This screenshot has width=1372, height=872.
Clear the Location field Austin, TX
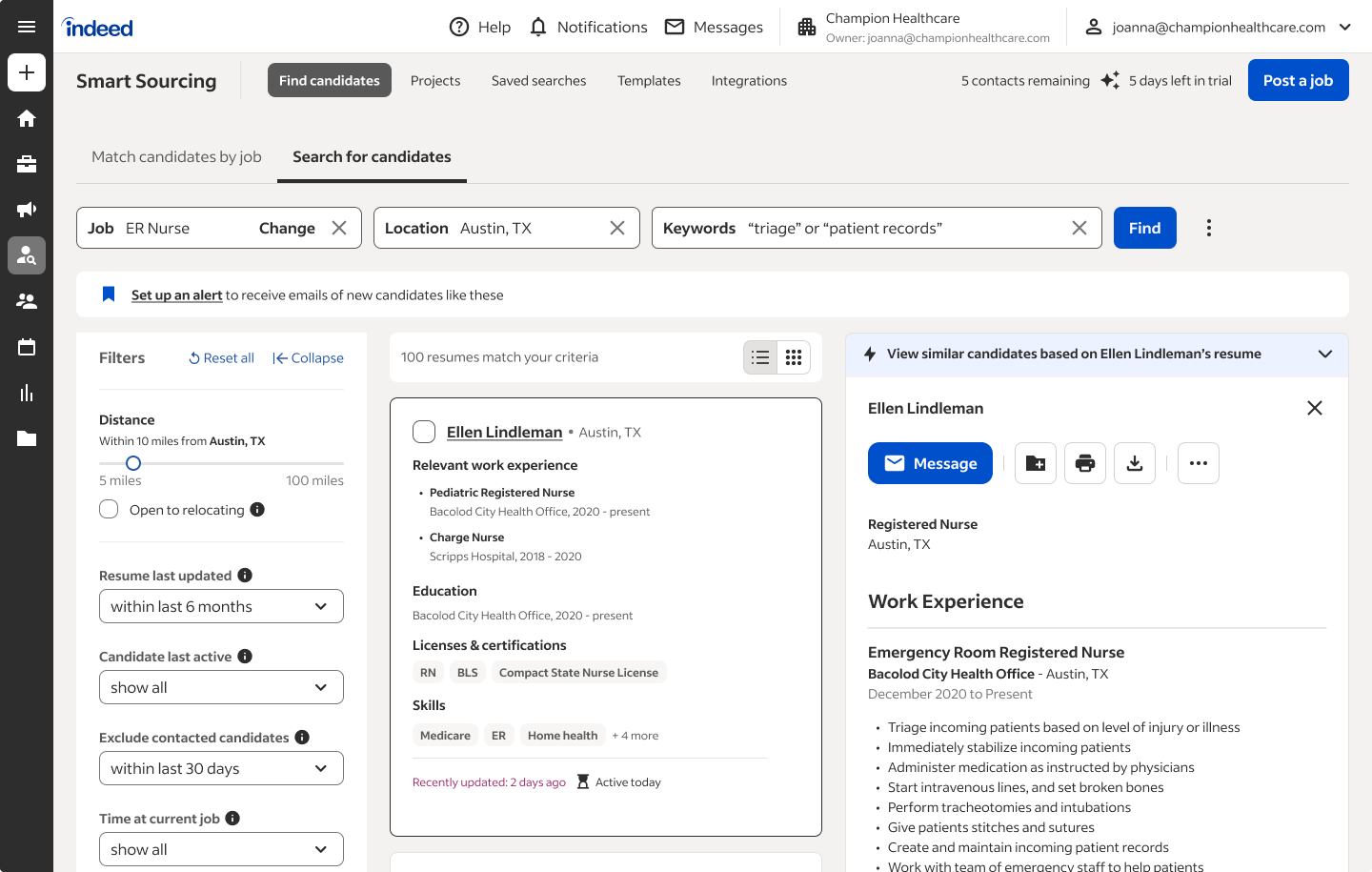pyautogui.click(x=617, y=228)
